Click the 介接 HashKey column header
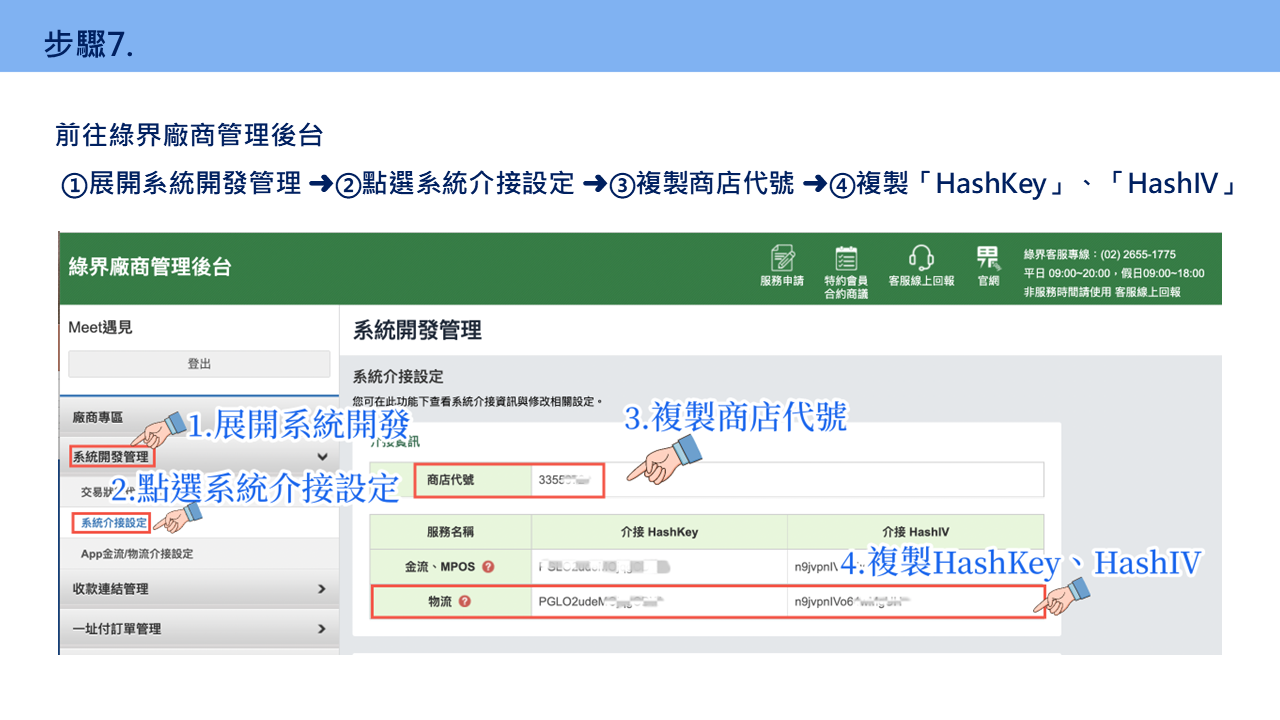Screen dimensions: 1280x720 659,532
